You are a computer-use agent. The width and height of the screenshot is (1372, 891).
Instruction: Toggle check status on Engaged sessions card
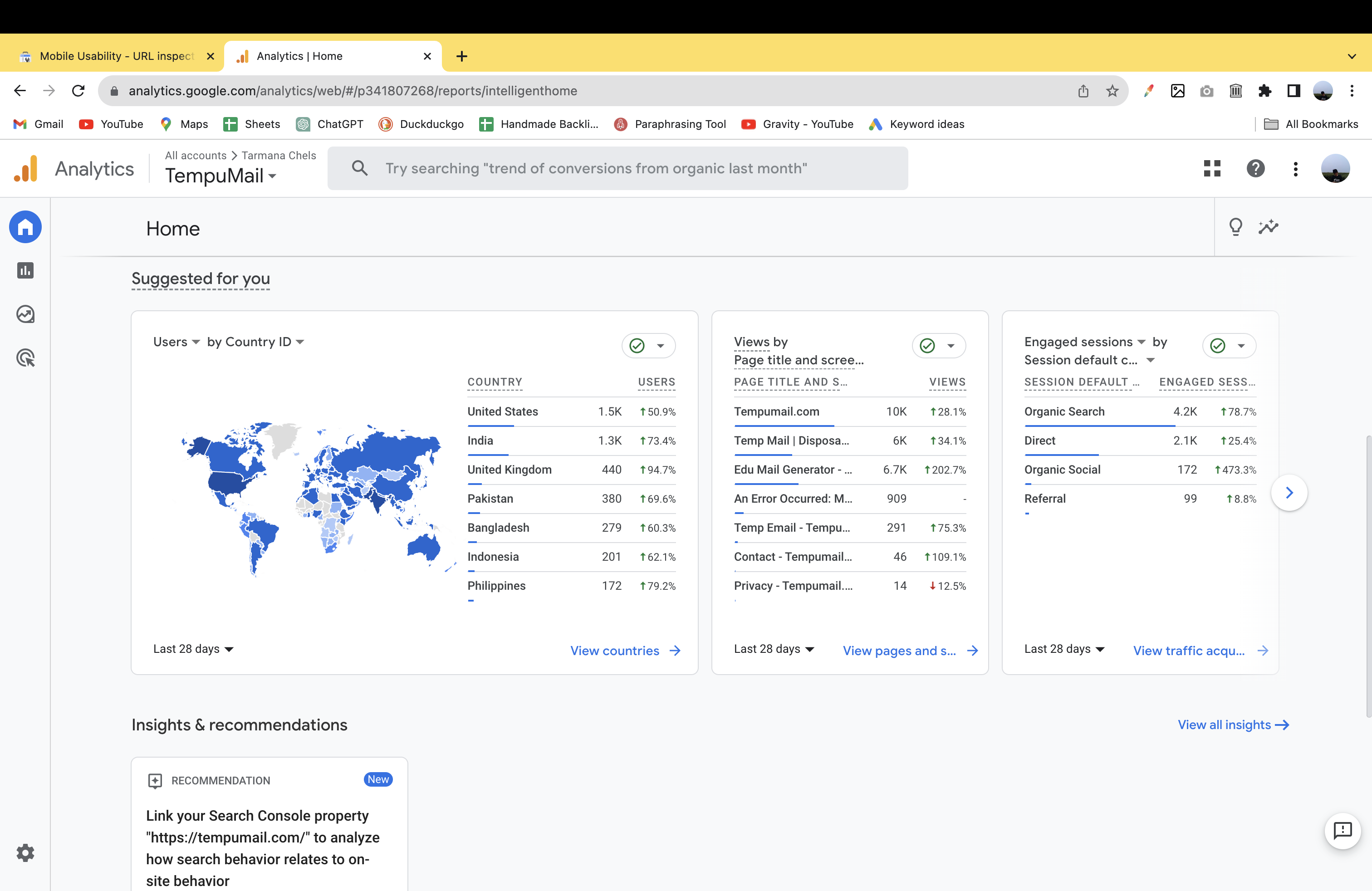[1217, 346]
